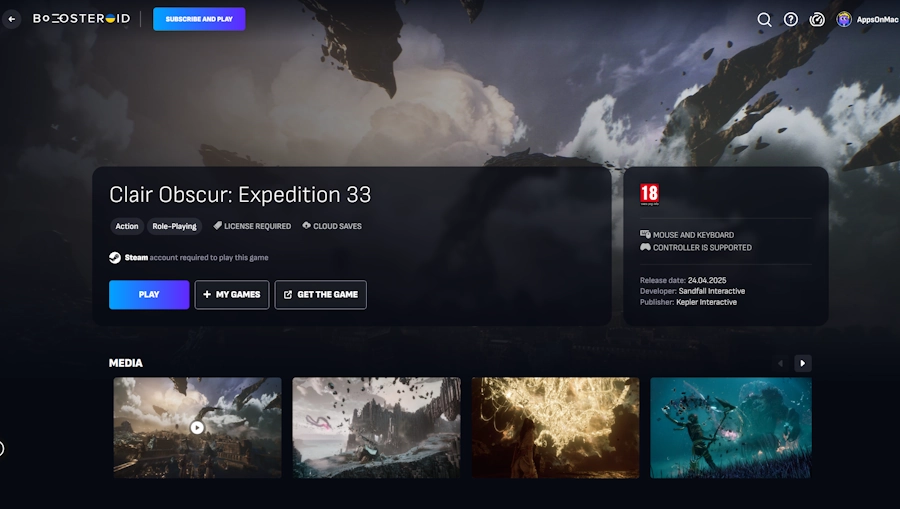This screenshot has width=900, height=509.
Task: Open the search magnifier icon
Action: pyautogui.click(x=764, y=20)
